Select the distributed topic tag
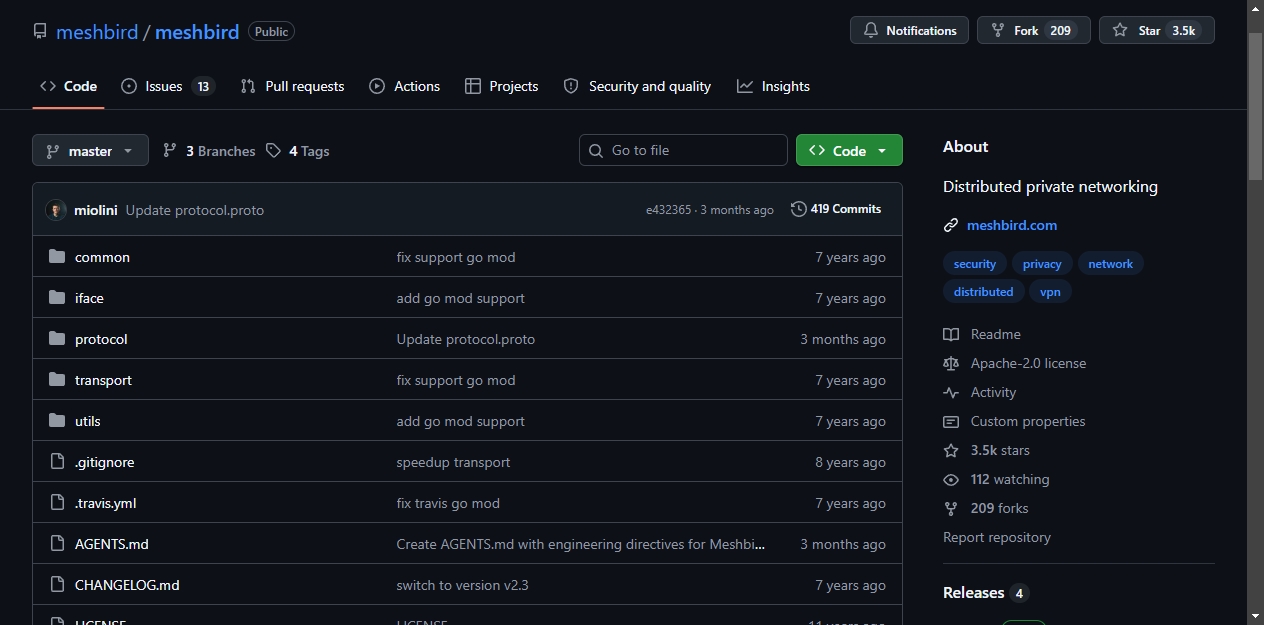1264x625 pixels. (983, 292)
